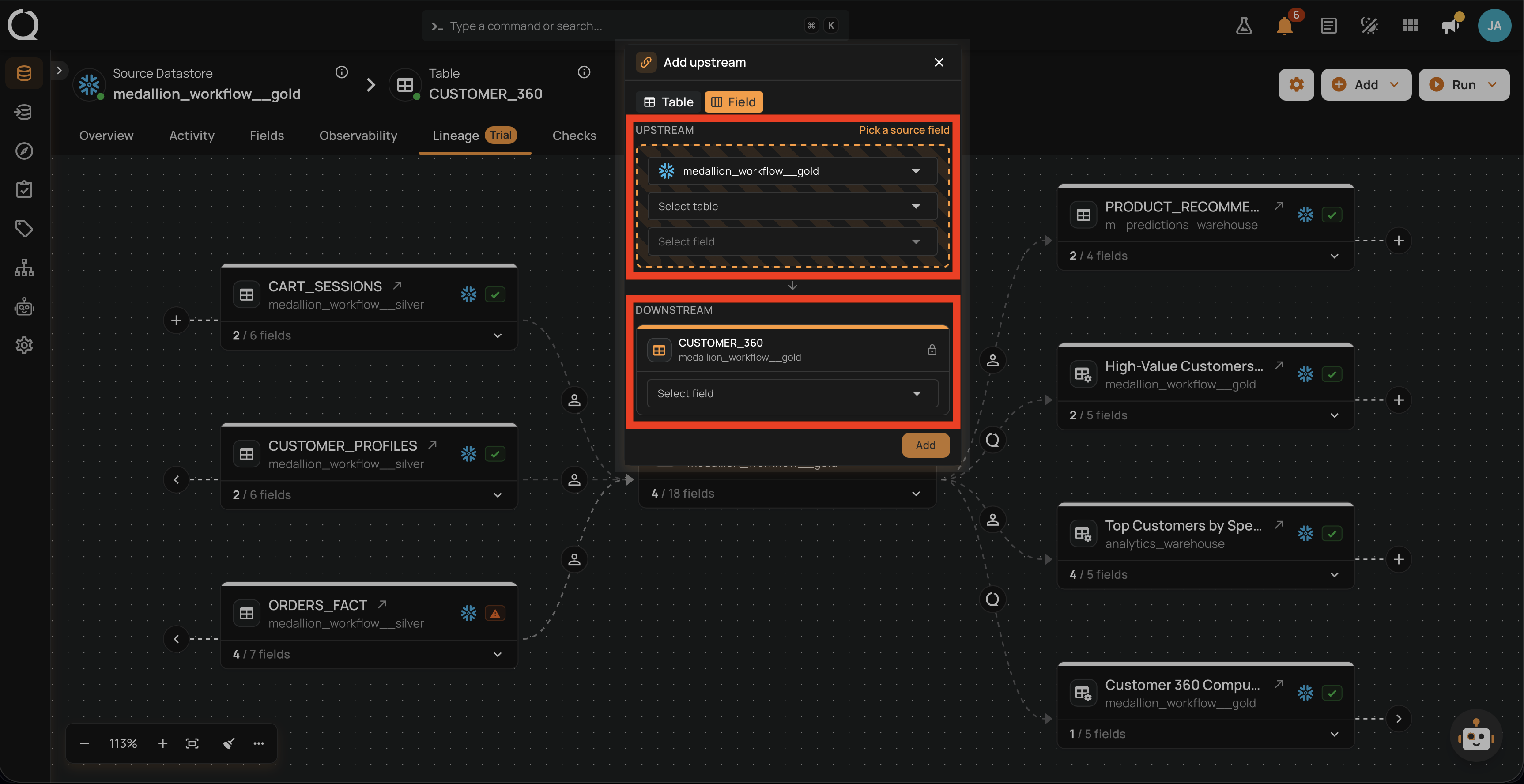Click the plus node left of CART_SESSIONS
Screen dimensions: 1524x784
tap(176, 320)
